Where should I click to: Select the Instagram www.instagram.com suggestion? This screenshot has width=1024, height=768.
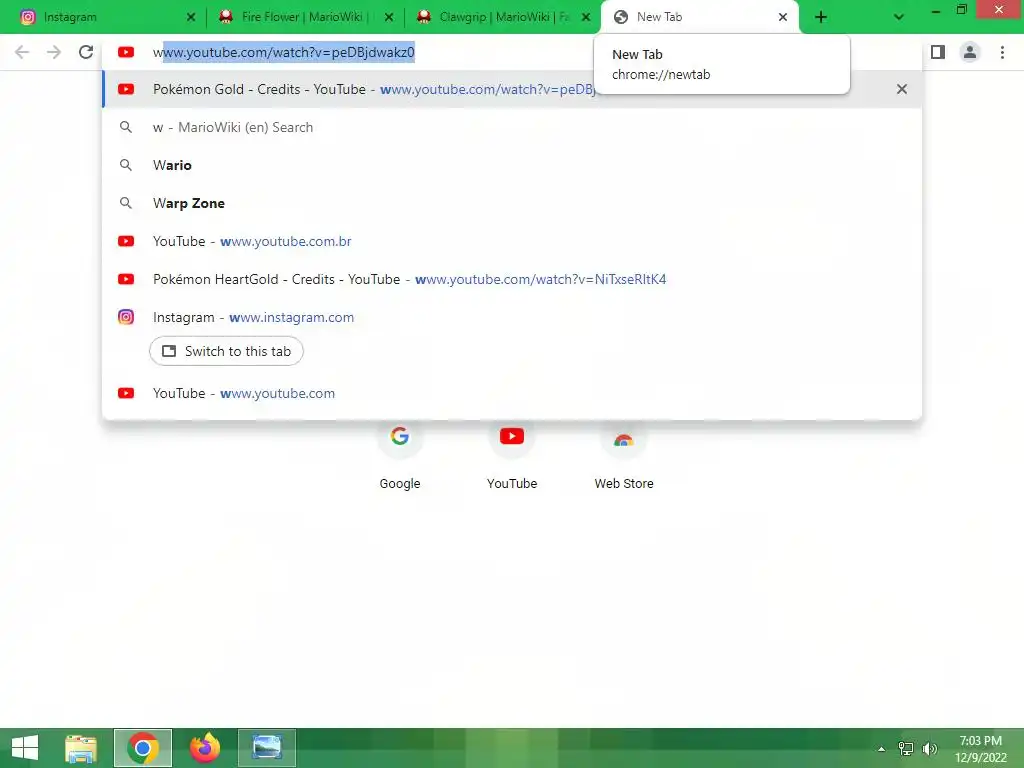[x=512, y=317]
